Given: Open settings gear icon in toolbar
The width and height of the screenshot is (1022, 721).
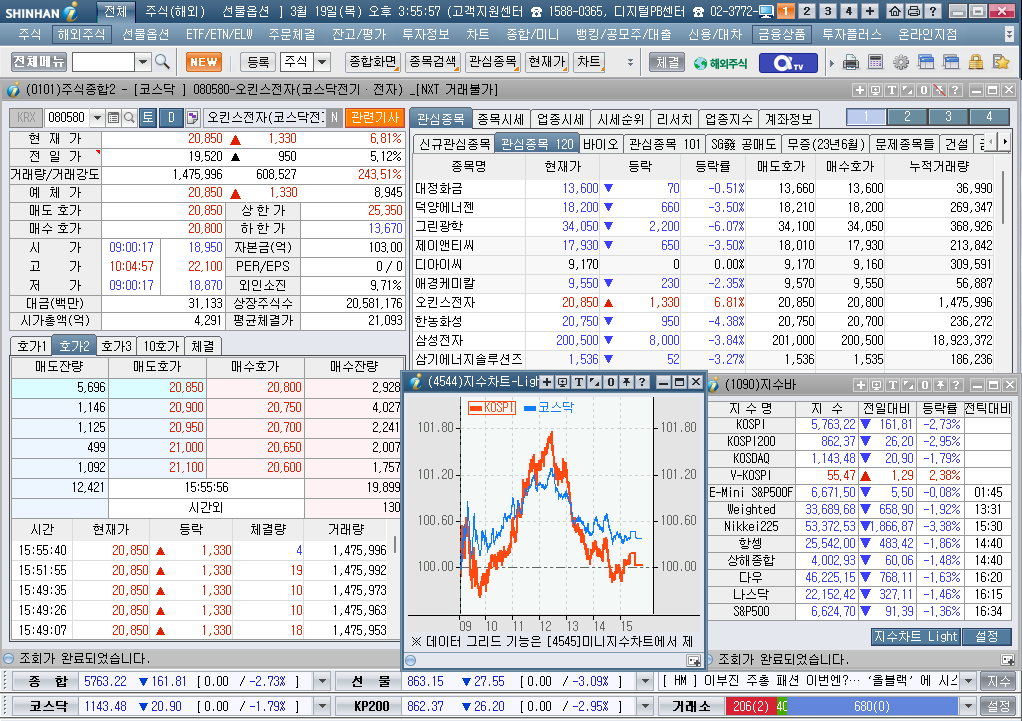Looking at the screenshot, I should click(901, 62).
